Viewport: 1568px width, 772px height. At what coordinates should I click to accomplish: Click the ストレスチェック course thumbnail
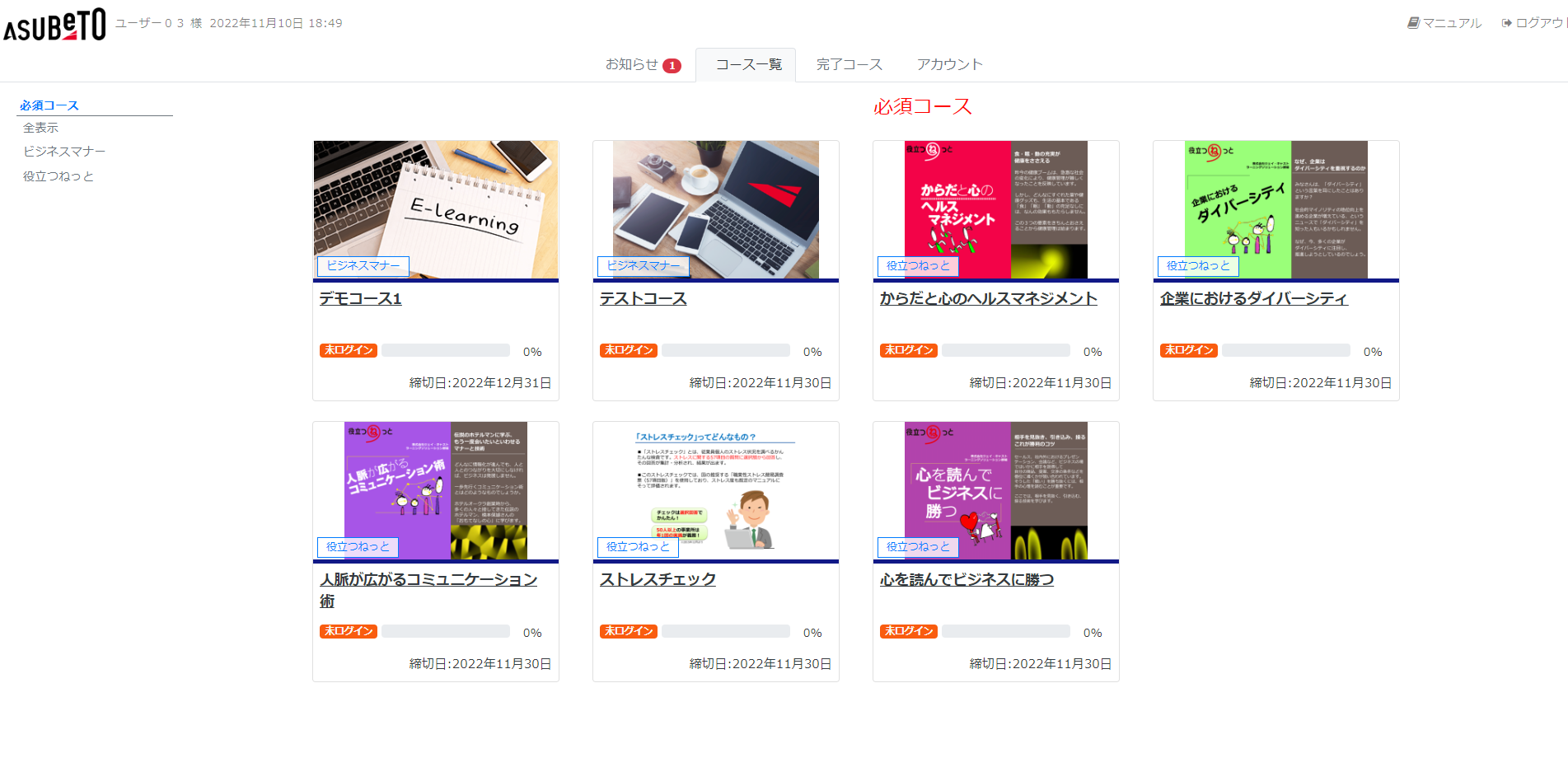pyautogui.click(x=715, y=490)
